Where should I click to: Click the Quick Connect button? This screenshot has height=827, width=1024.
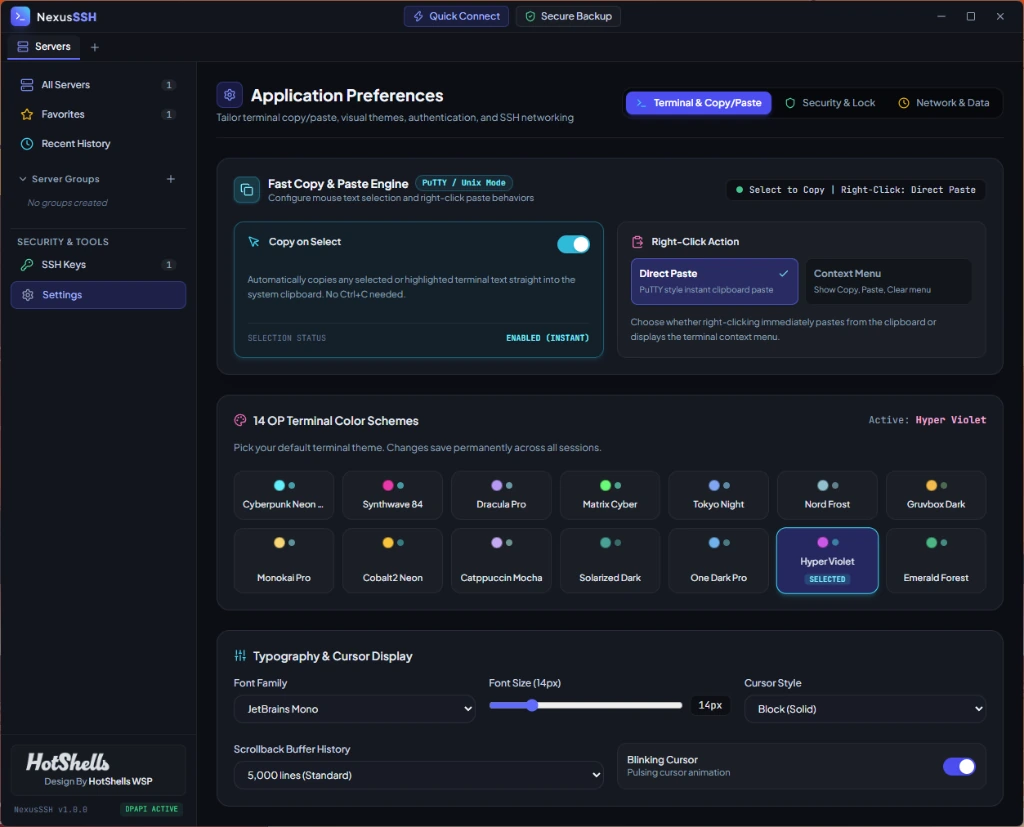point(456,16)
